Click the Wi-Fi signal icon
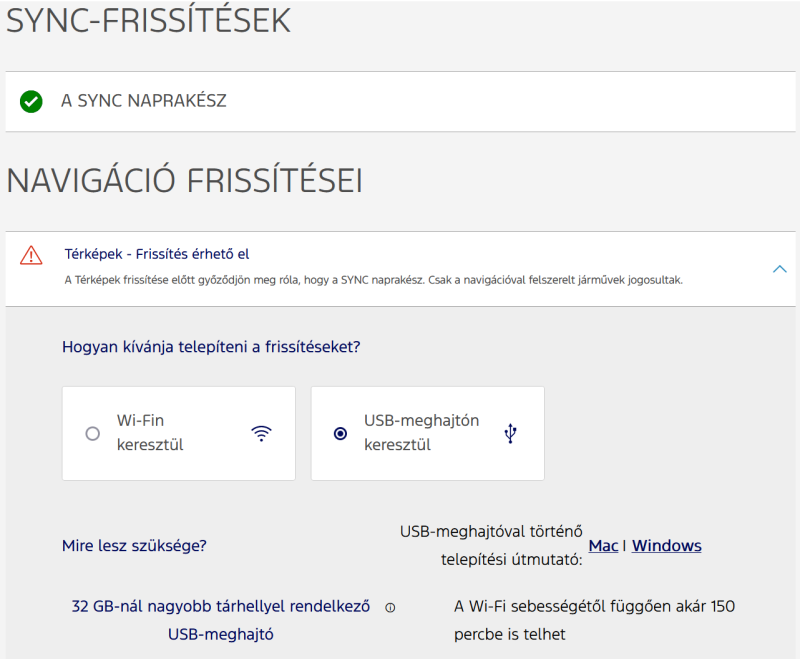 [261, 434]
